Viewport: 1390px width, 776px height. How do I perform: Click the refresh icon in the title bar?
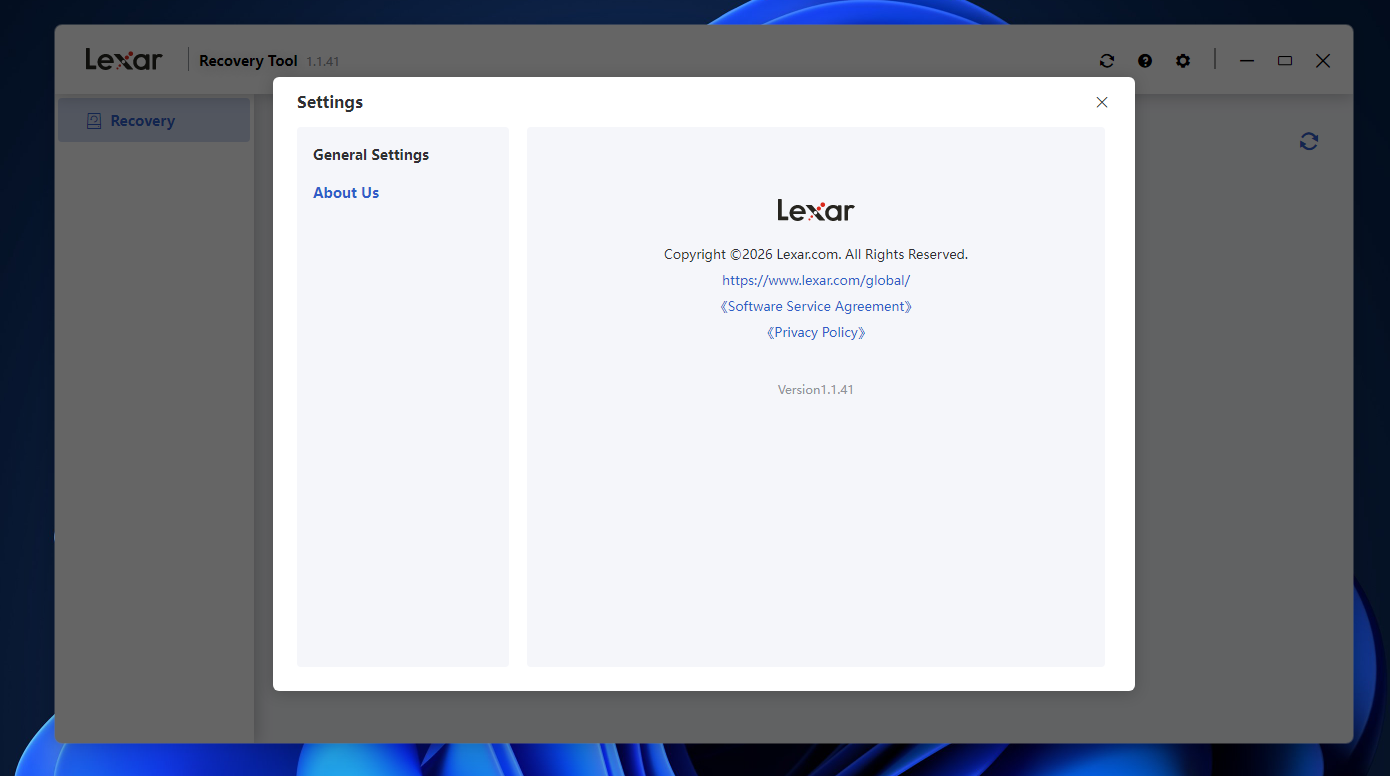[1106, 60]
